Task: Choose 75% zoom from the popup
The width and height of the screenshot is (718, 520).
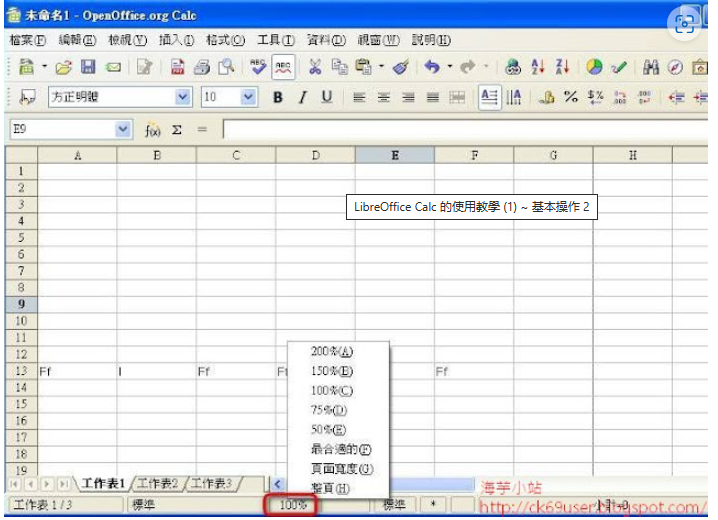Action: point(329,410)
